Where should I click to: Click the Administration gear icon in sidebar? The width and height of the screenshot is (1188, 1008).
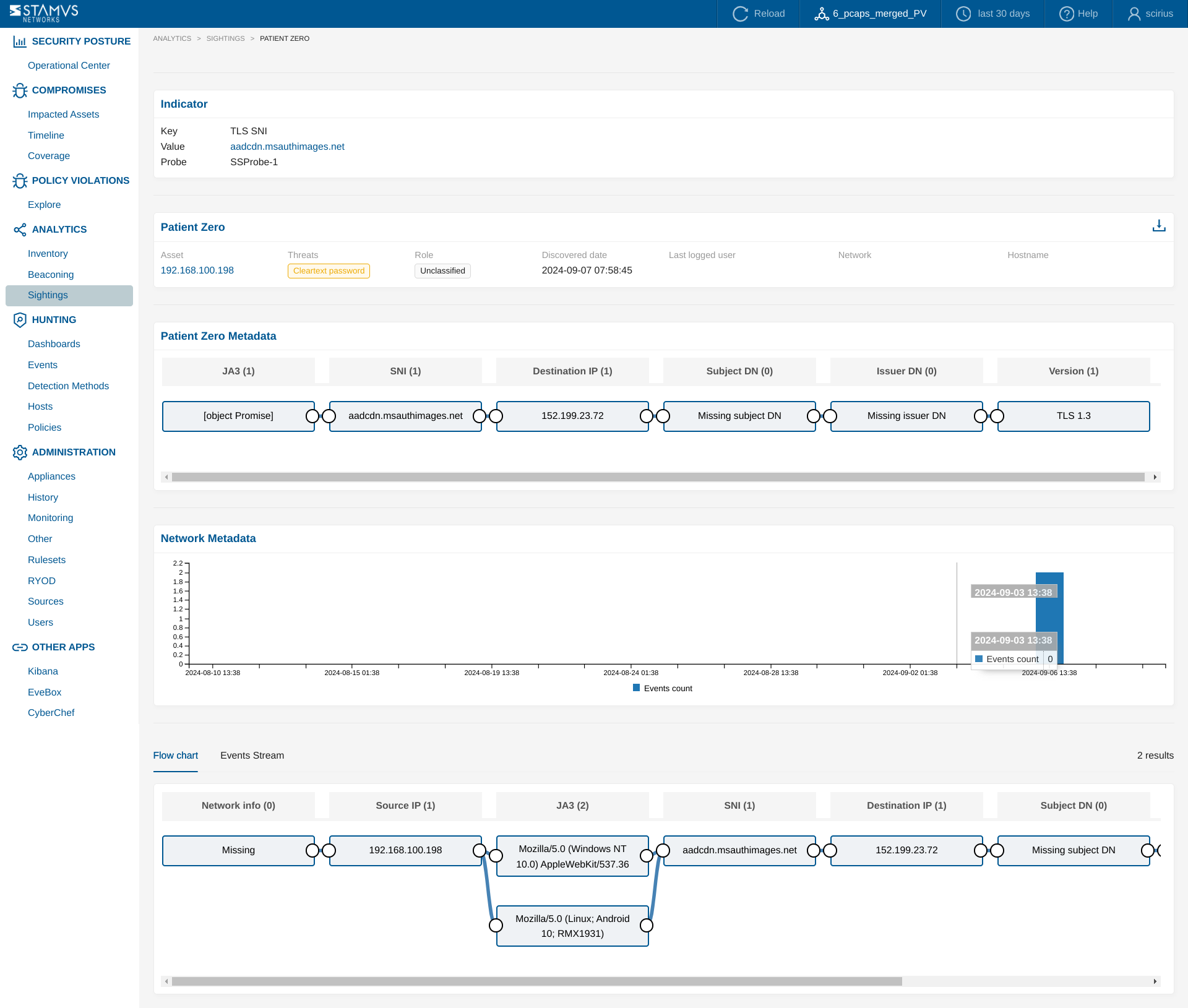(x=20, y=452)
